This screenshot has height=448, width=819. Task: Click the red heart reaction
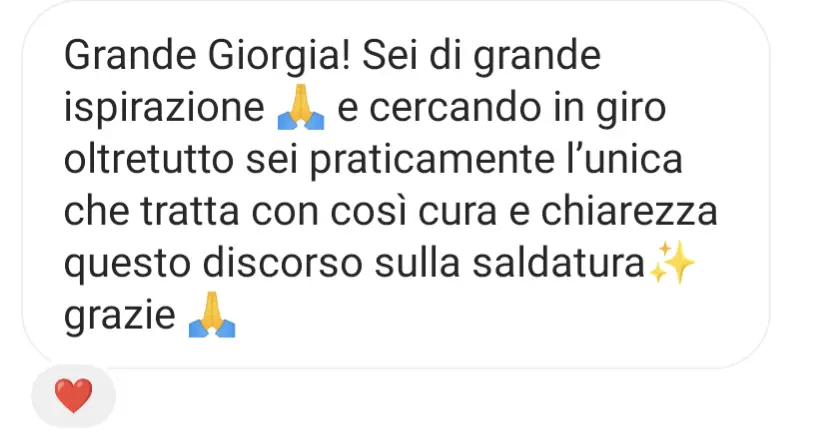pyautogui.click(x=74, y=396)
